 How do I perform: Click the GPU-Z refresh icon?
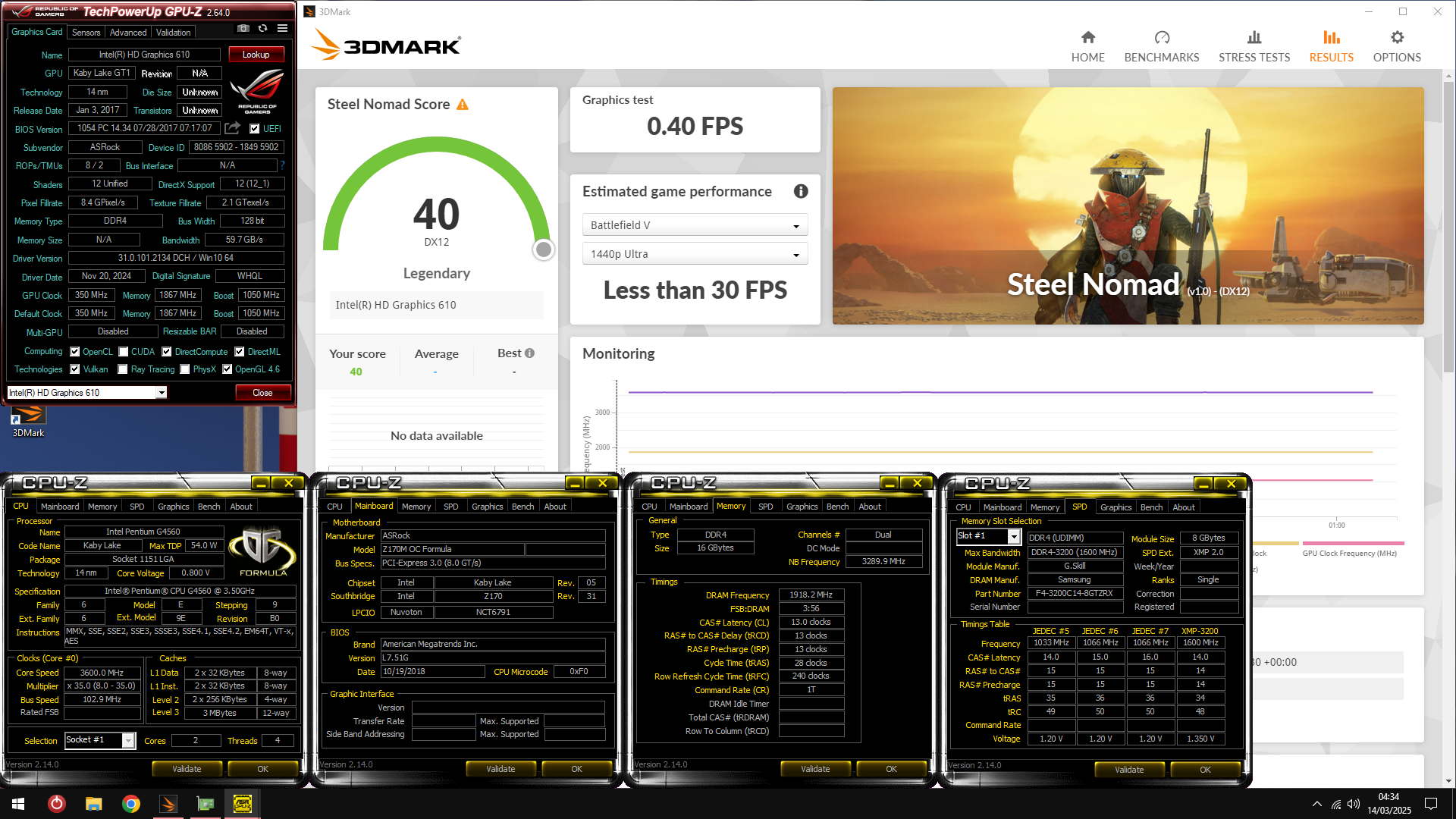coord(263,29)
